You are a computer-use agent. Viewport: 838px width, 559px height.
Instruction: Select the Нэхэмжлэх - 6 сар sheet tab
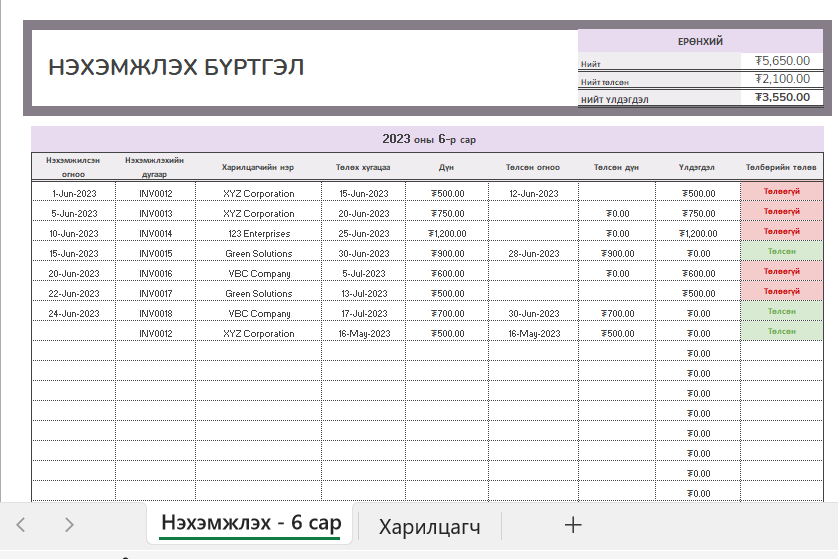click(x=251, y=523)
